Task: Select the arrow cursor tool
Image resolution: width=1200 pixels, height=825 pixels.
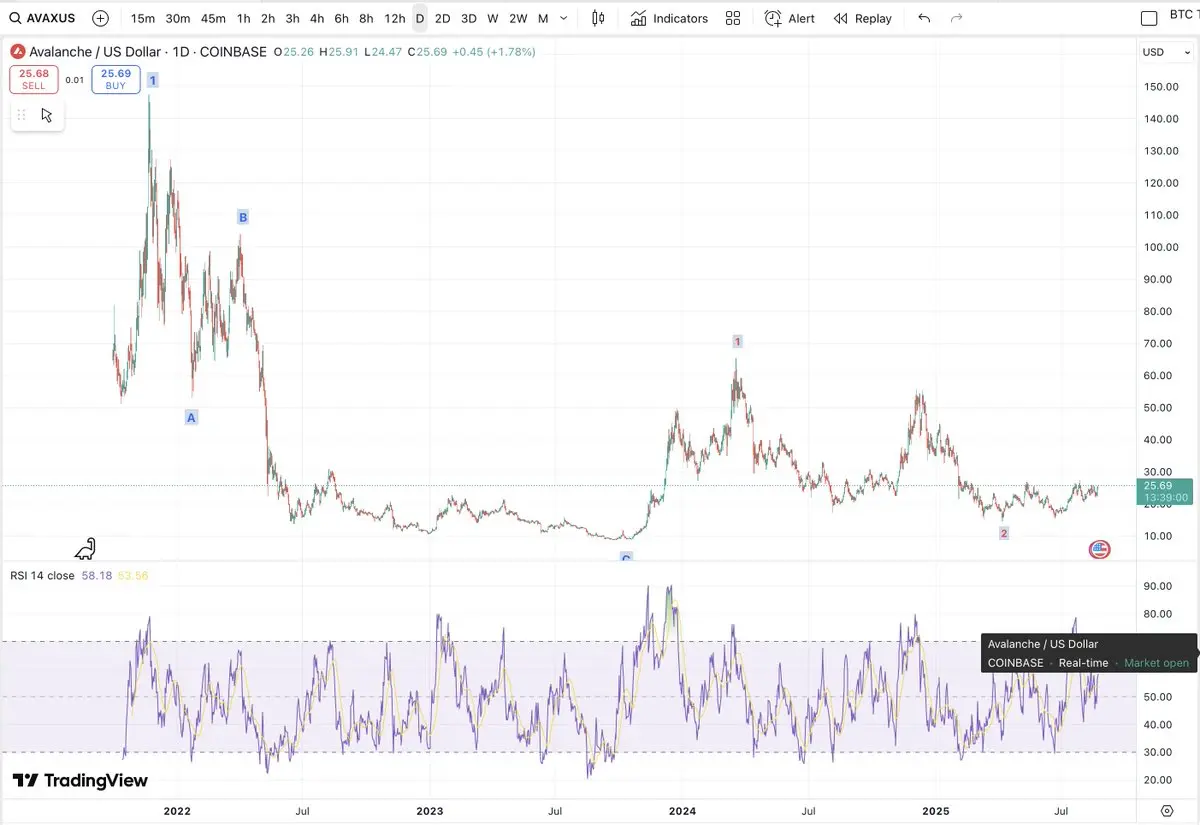Action: click(47, 115)
